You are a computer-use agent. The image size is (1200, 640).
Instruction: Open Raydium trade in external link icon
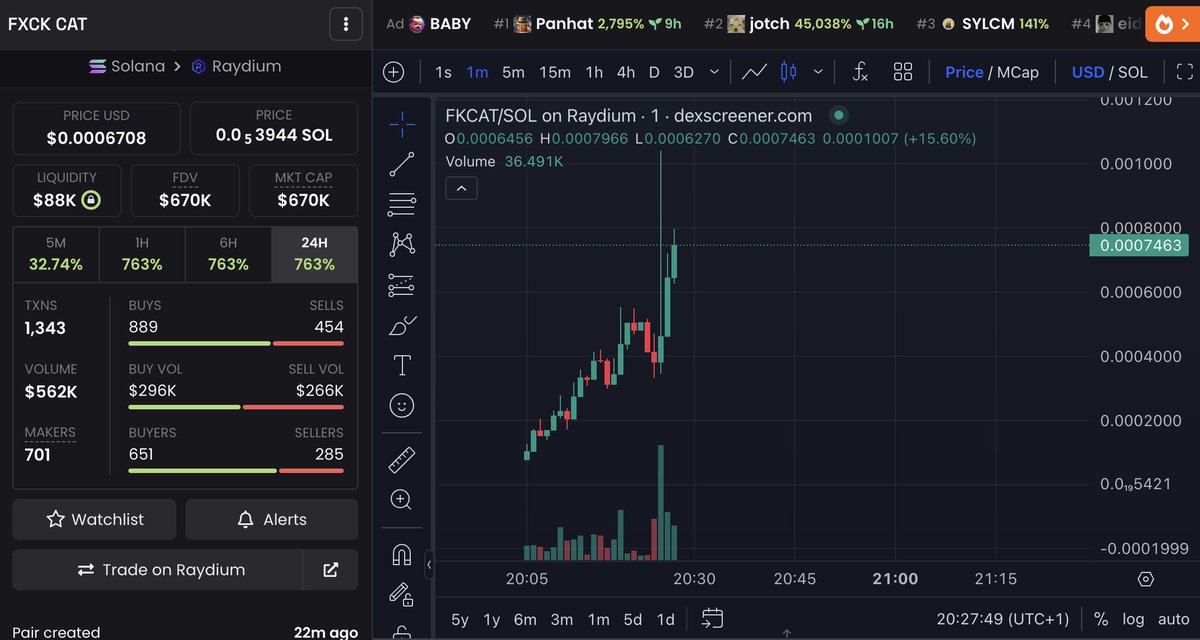click(331, 570)
